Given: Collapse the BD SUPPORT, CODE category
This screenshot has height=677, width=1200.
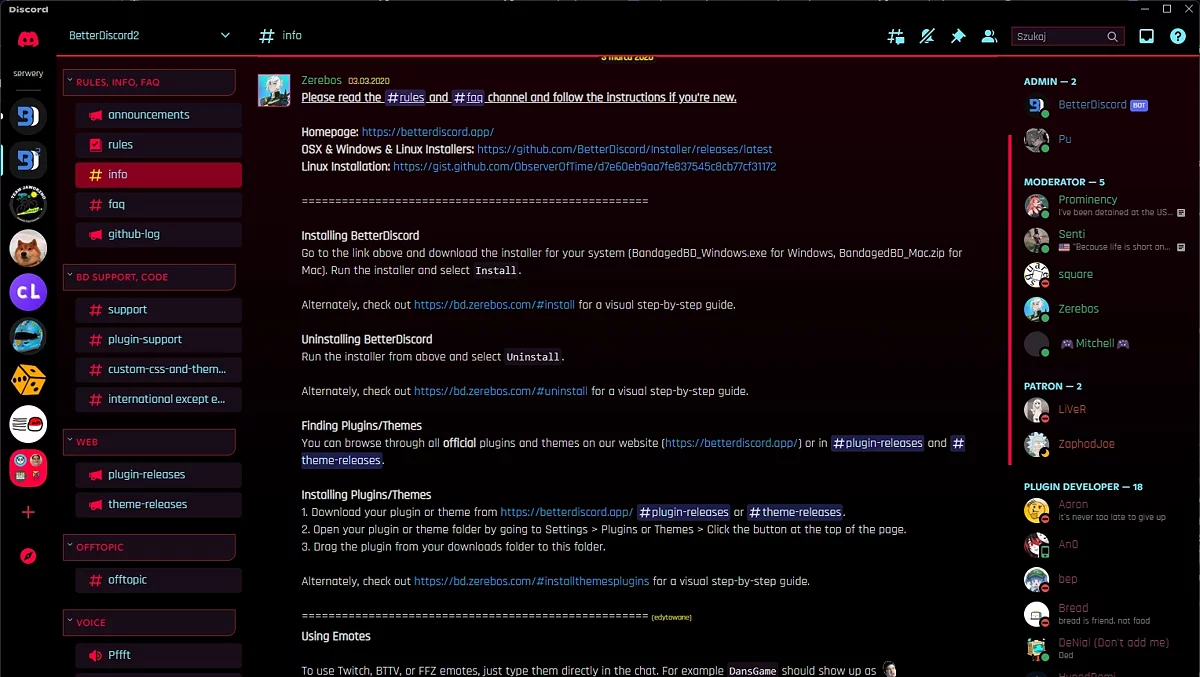Looking at the screenshot, I should tap(148, 277).
